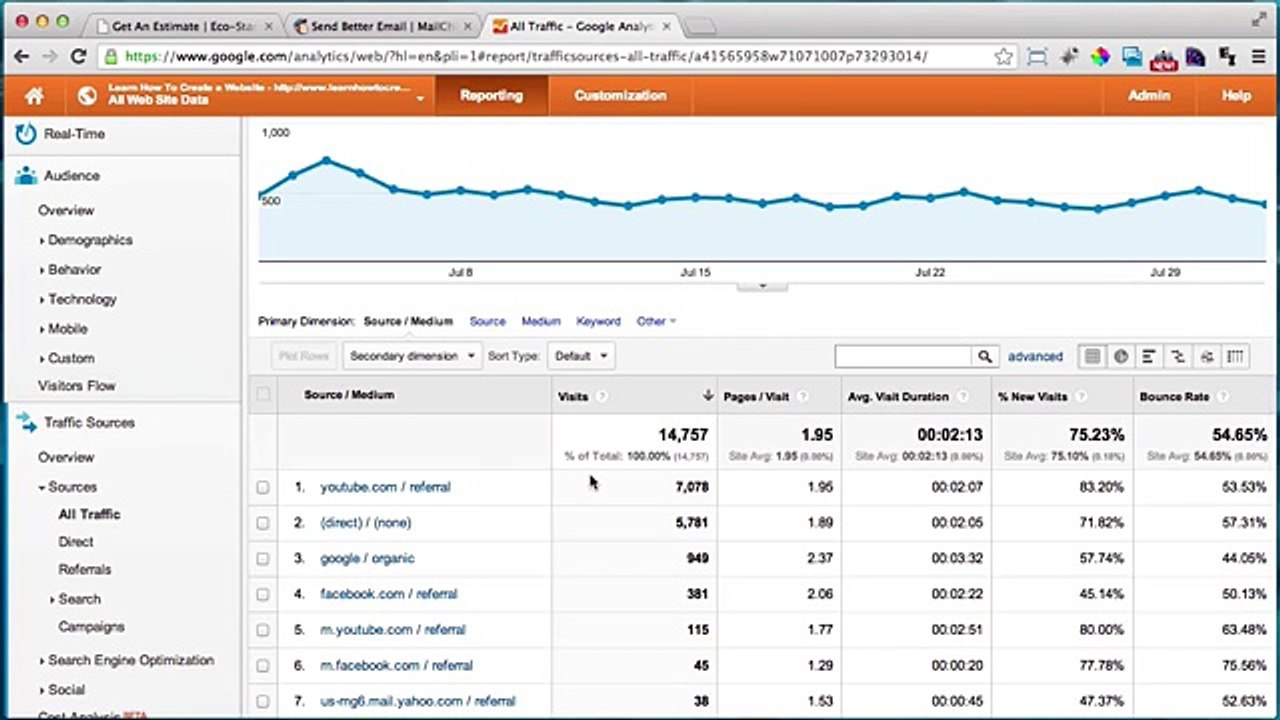
Task: Open the Traffic Sources arrows icon
Action: pos(25,423)
